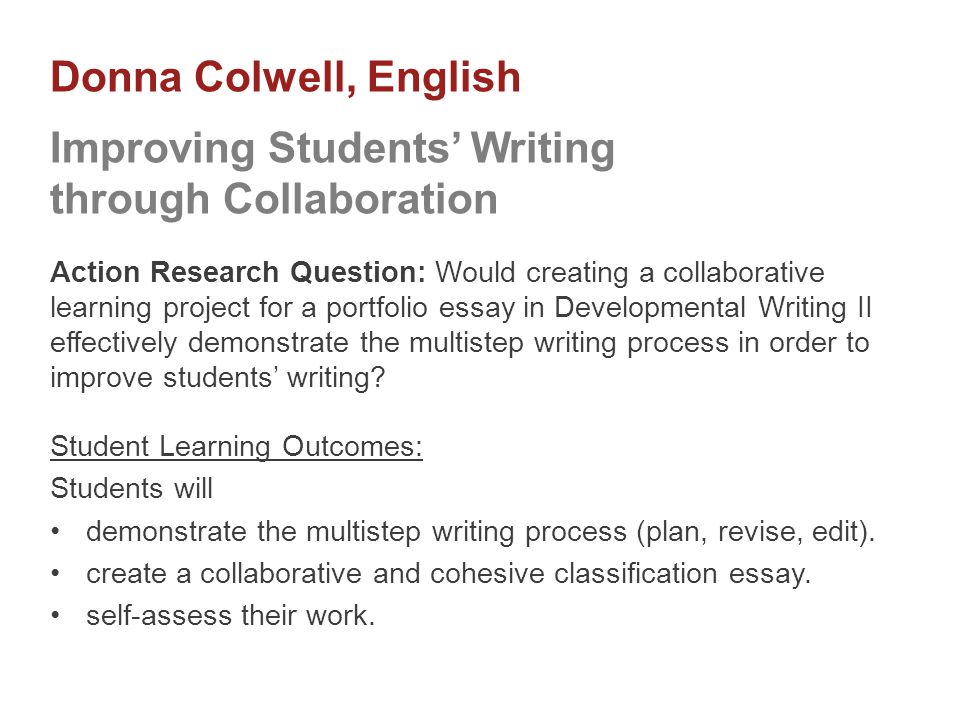Click the first bullet point marker

click(56, 531)
